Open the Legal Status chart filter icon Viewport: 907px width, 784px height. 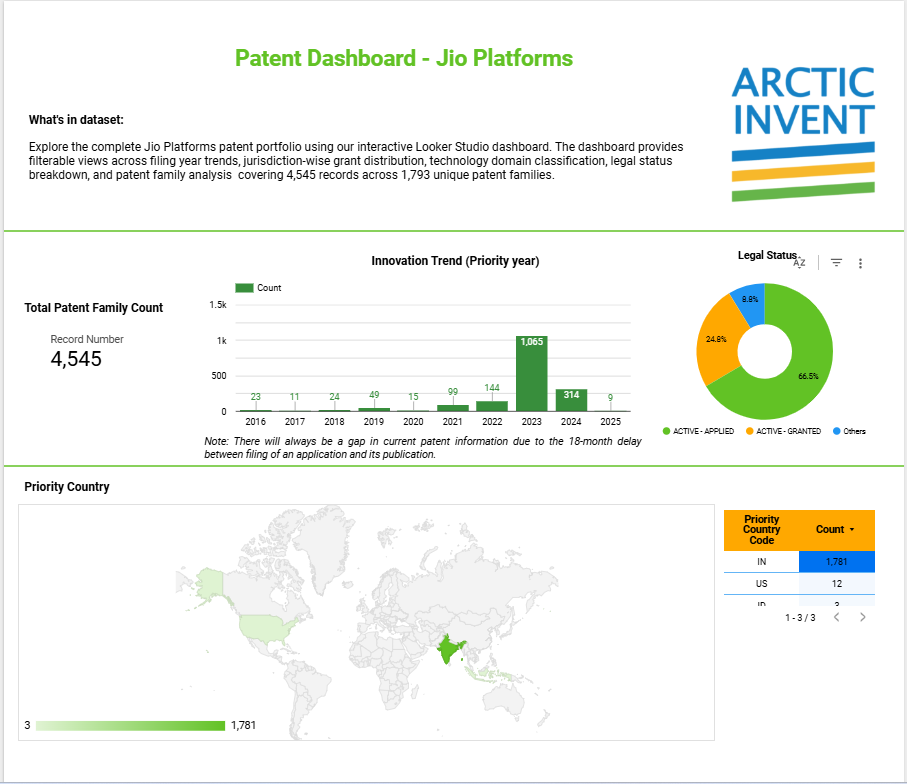point(836,263)
